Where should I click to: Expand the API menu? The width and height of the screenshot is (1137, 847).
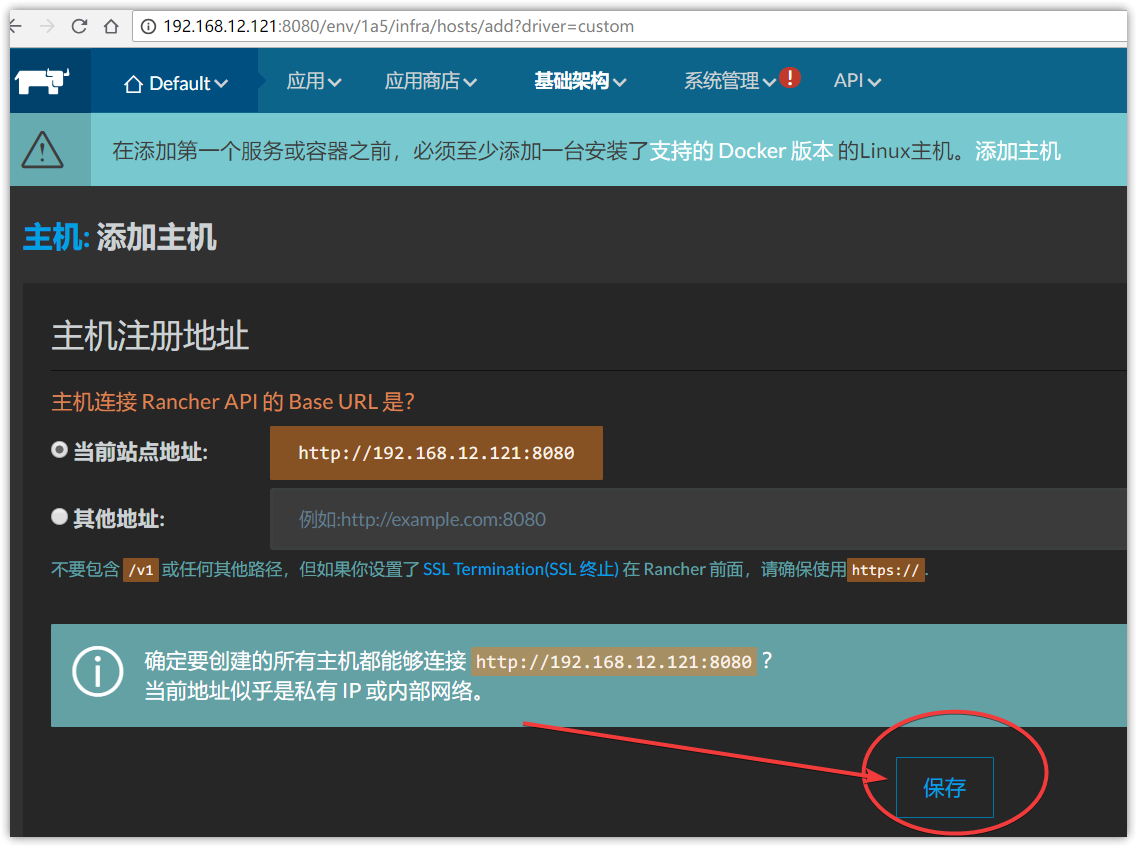coord(857,81)
